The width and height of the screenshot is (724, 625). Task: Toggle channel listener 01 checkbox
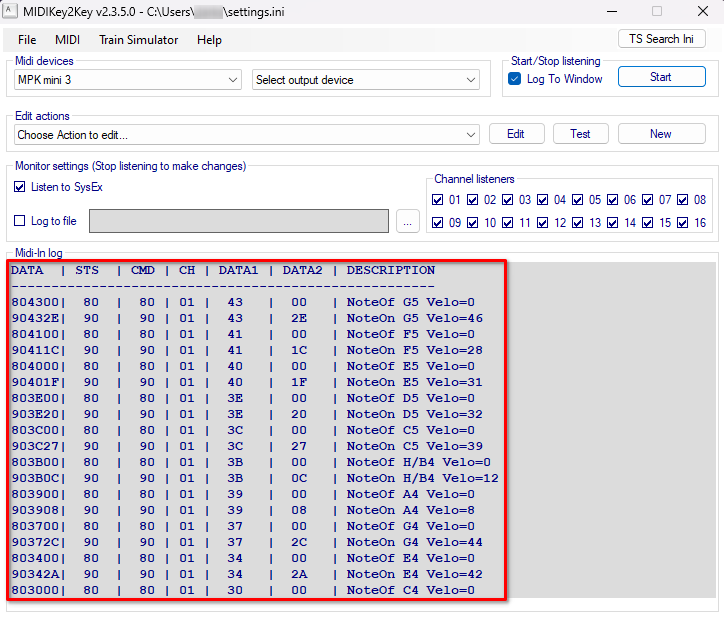pyautogui.click(x=437, y=199)
